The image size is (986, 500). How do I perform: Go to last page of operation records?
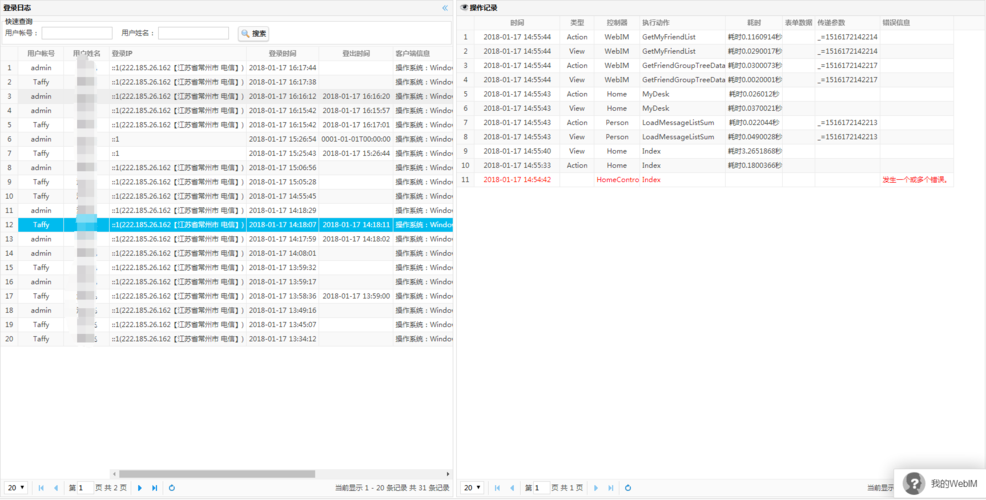tap(611, 487)
